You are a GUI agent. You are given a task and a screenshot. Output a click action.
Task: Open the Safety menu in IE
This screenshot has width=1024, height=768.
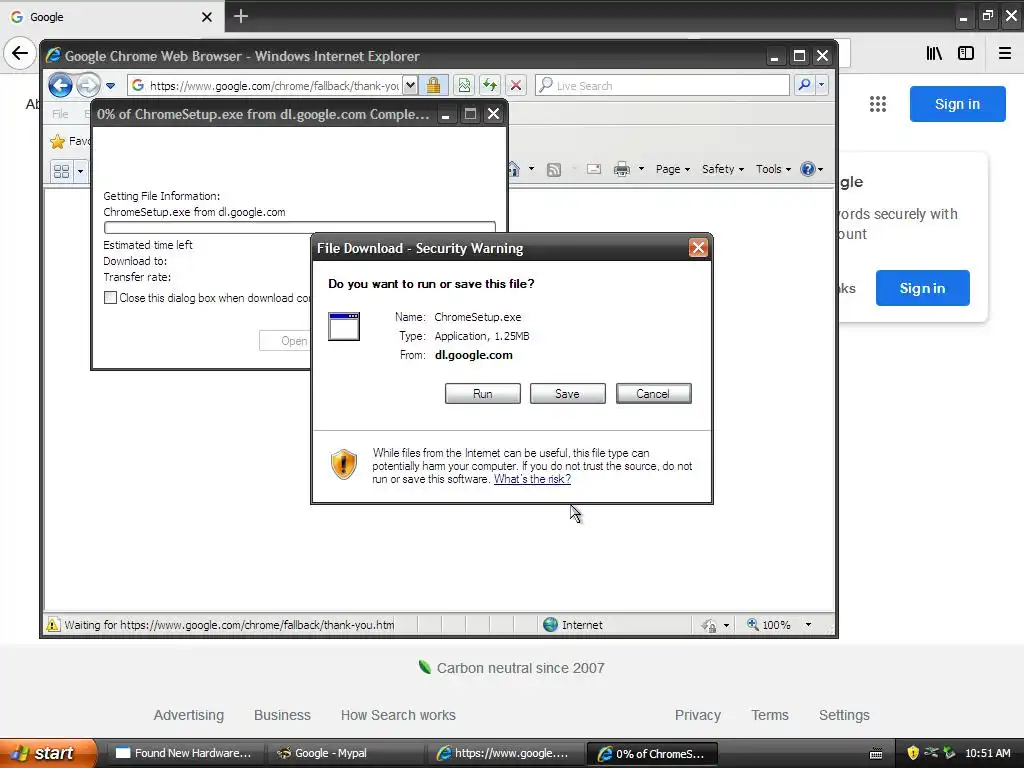coord(723,169)
